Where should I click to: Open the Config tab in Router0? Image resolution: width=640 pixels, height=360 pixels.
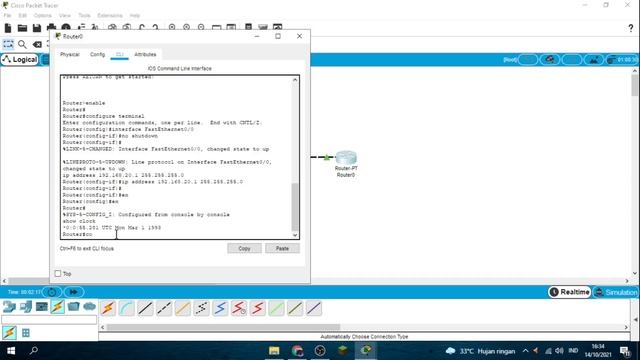[x=98, y=54]
